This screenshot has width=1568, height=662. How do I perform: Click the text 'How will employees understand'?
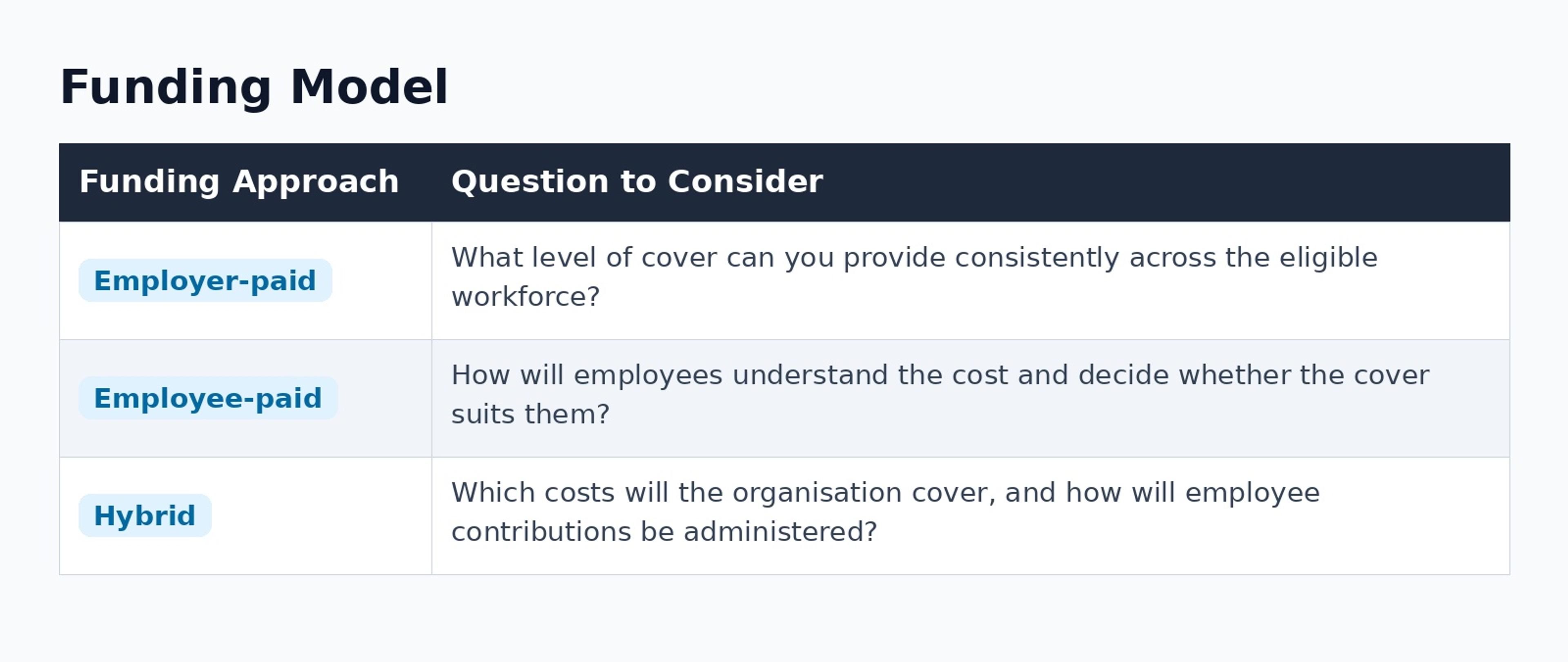[x=670, y=375]
